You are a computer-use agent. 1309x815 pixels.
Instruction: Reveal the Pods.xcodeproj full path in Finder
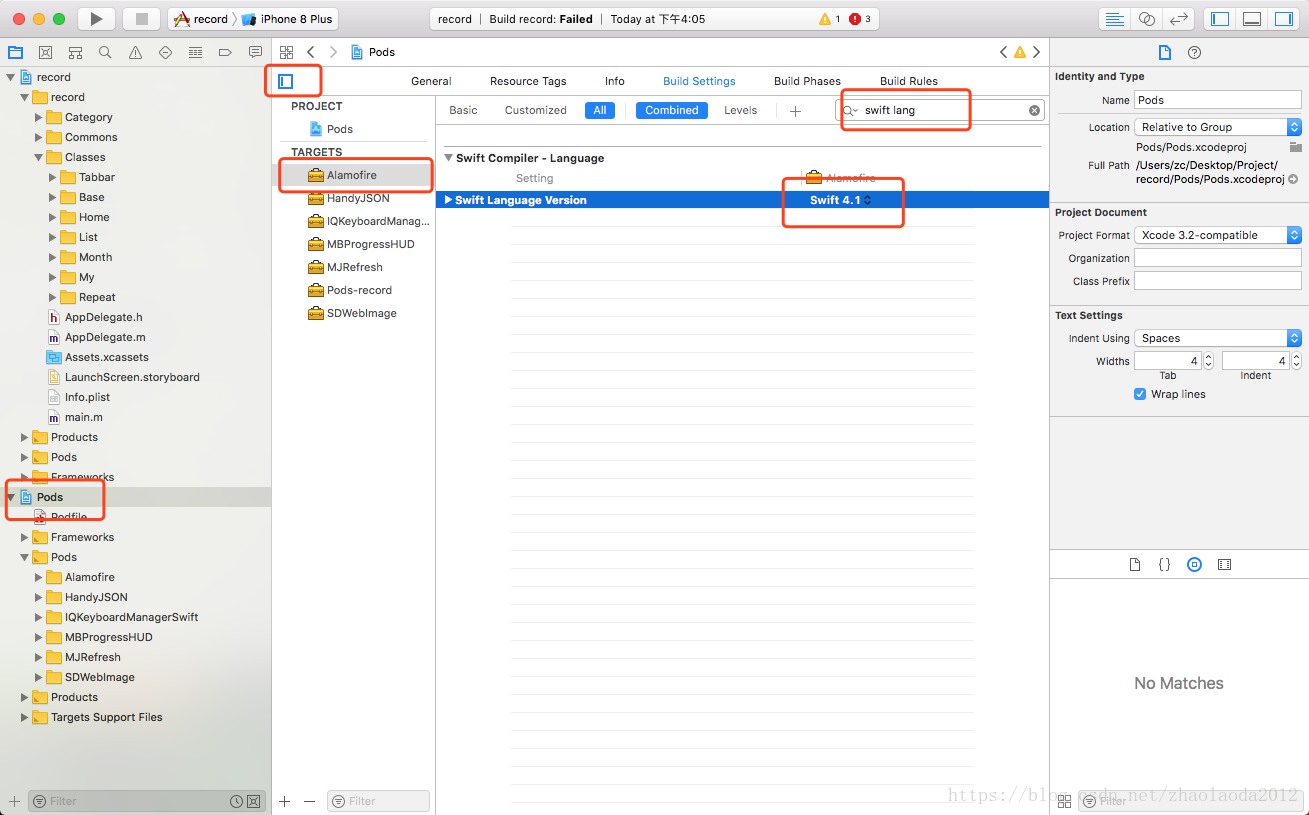coord(1293,179)
